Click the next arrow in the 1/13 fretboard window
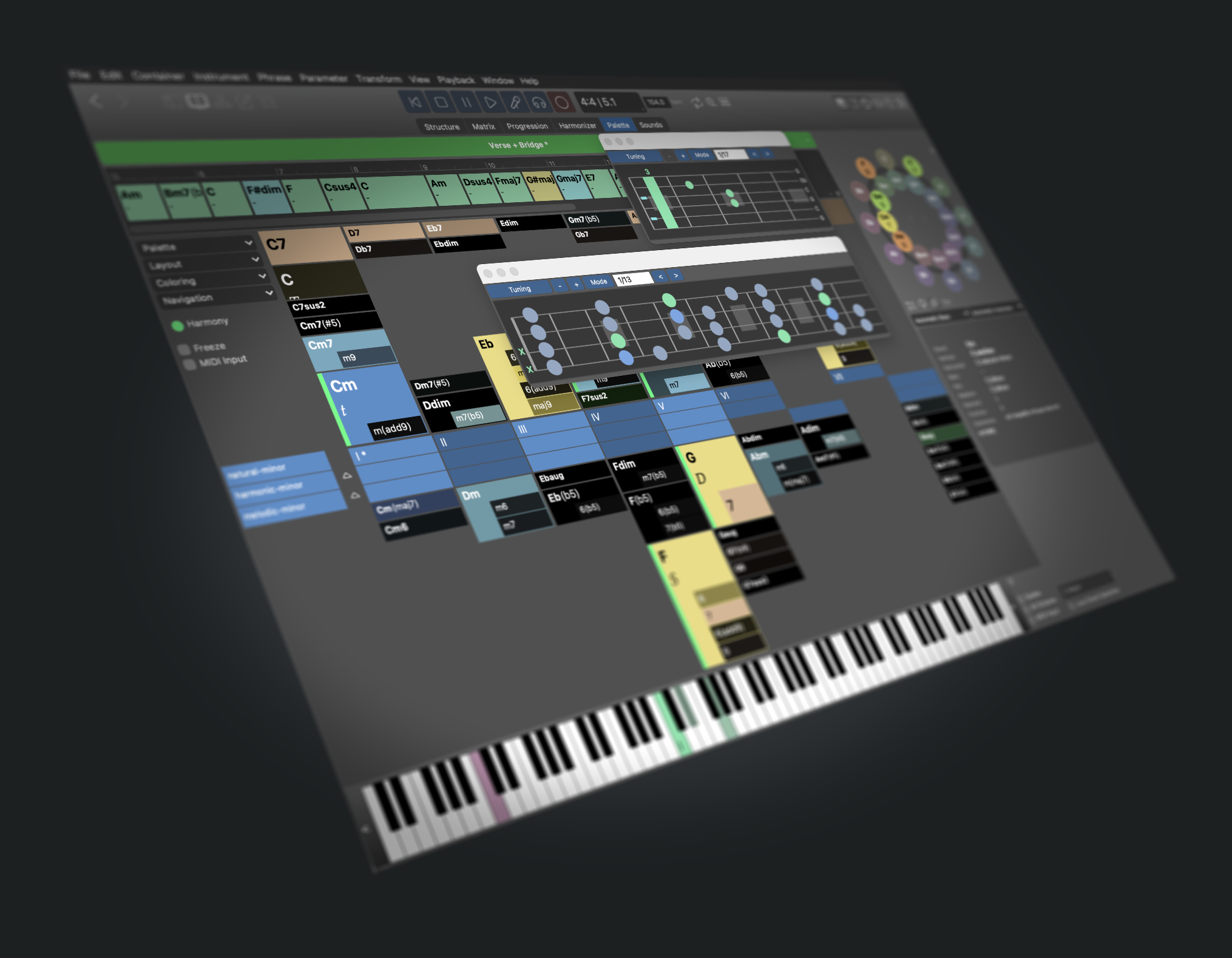Viewport: 1232px width, 958px height. point(675,276)
